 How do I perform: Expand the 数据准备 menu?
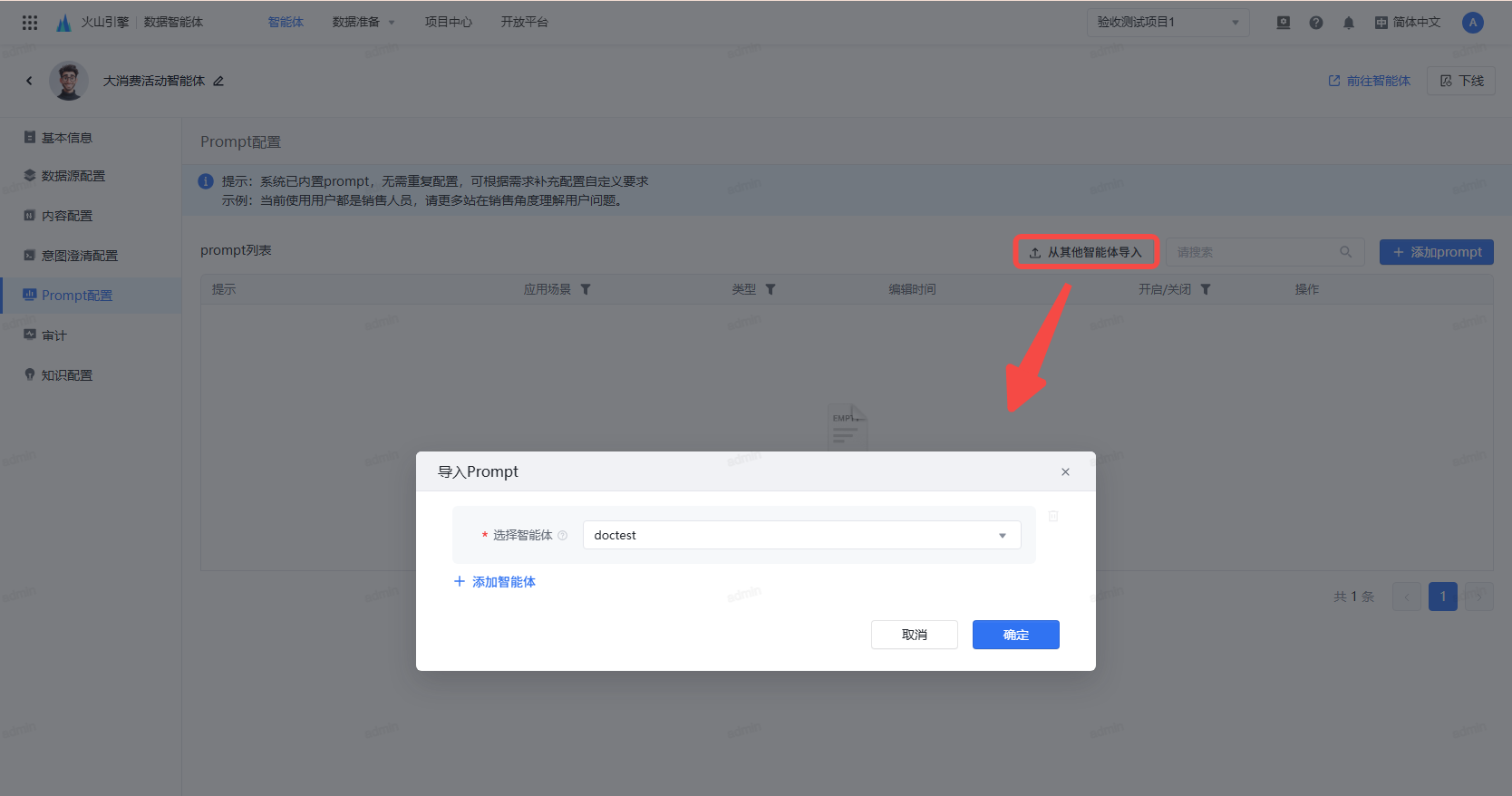(363, 23)
